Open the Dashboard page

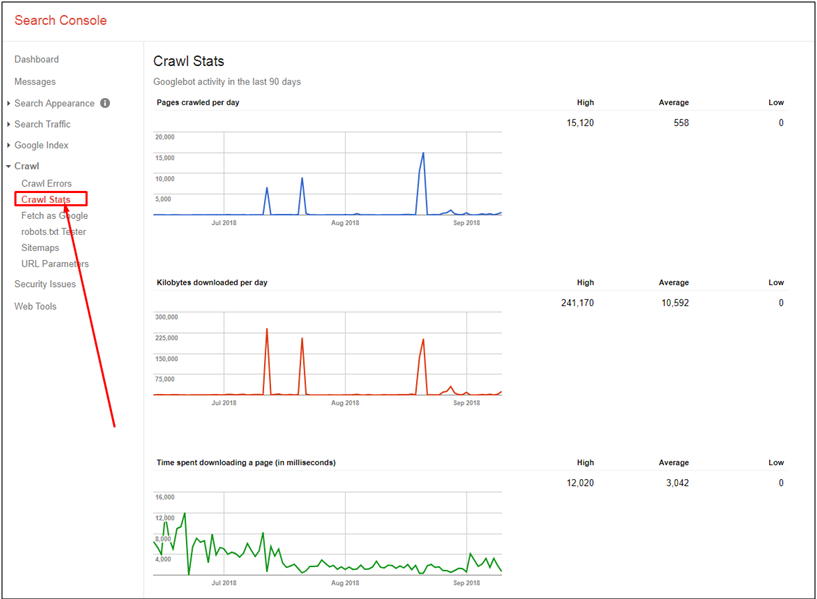tap(36, 59)
